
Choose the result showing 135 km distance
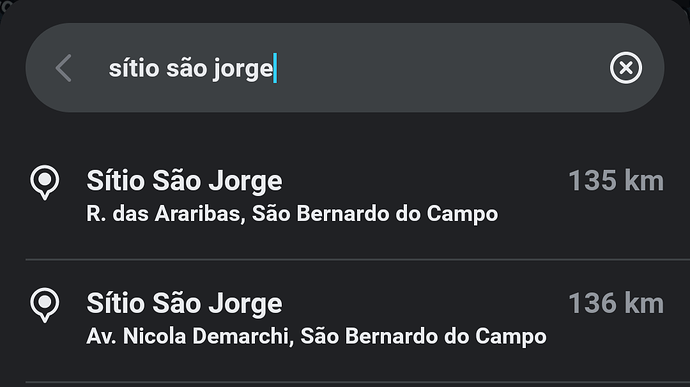tap(616, 181)
